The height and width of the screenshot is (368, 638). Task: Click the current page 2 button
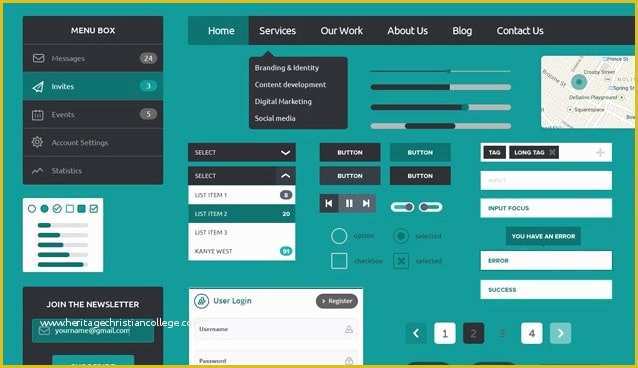474,333
